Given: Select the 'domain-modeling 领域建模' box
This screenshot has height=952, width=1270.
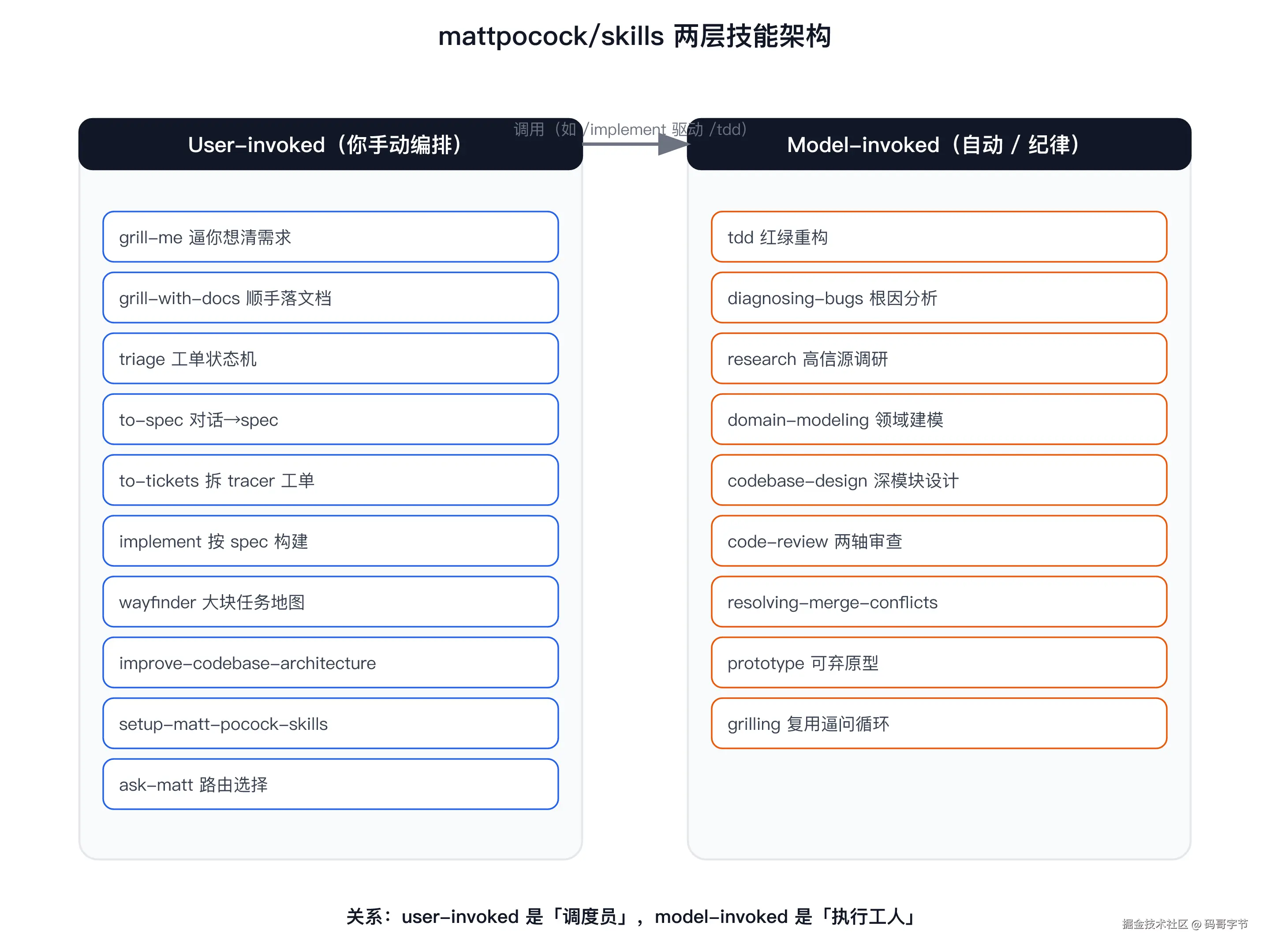Looking at the screenshot, I should pyautogui.click(x=939, y=420).
